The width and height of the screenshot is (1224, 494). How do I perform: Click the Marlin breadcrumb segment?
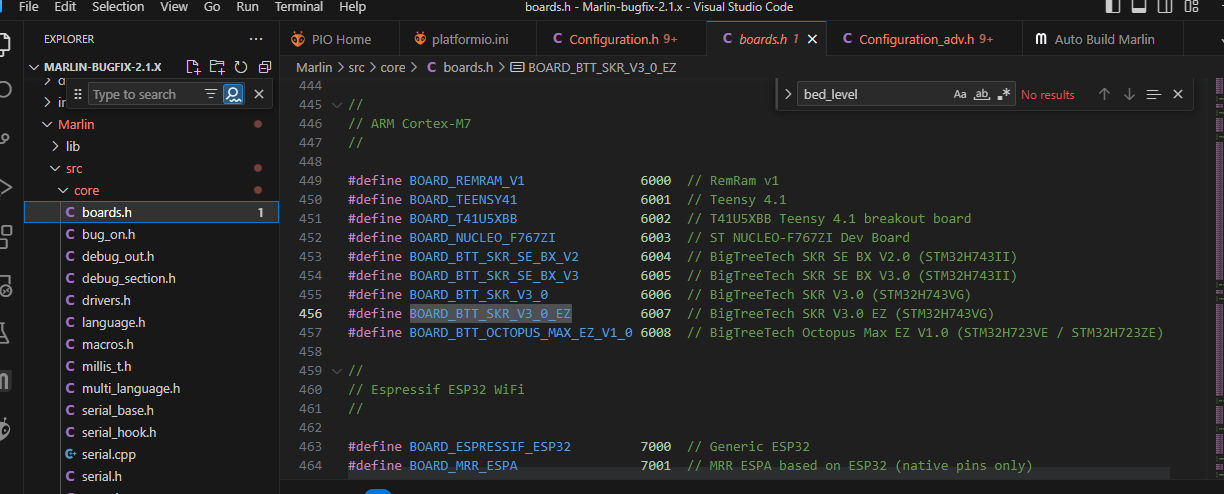click(314, 67)
